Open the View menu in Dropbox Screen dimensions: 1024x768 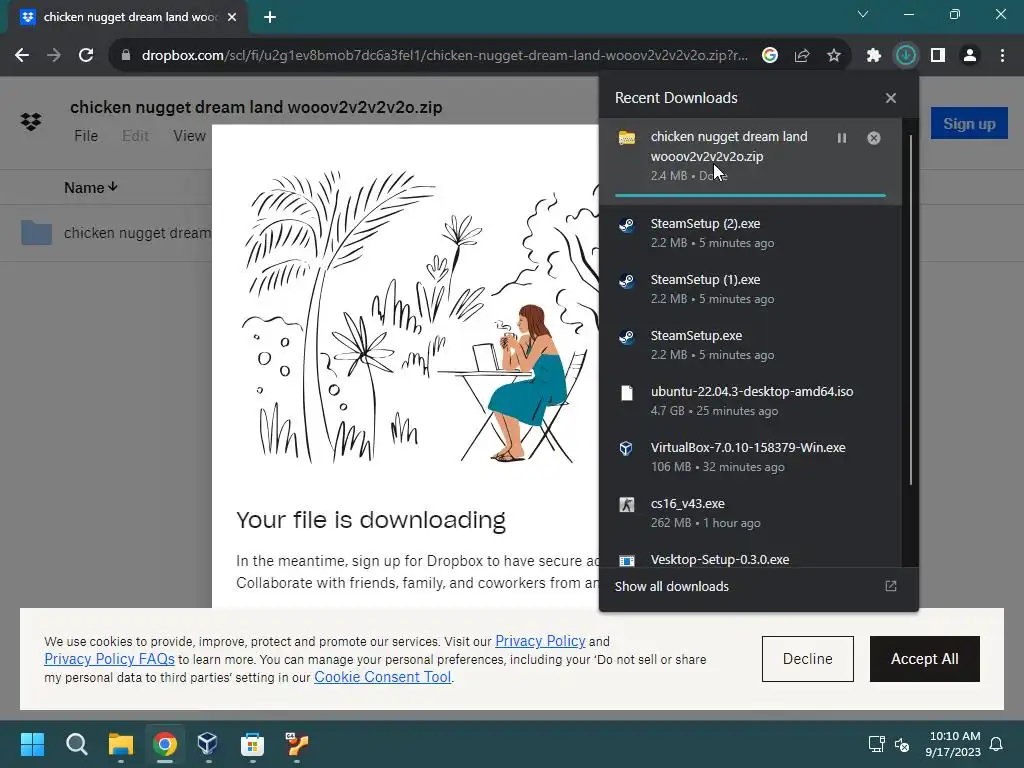[x=189, y=136]
